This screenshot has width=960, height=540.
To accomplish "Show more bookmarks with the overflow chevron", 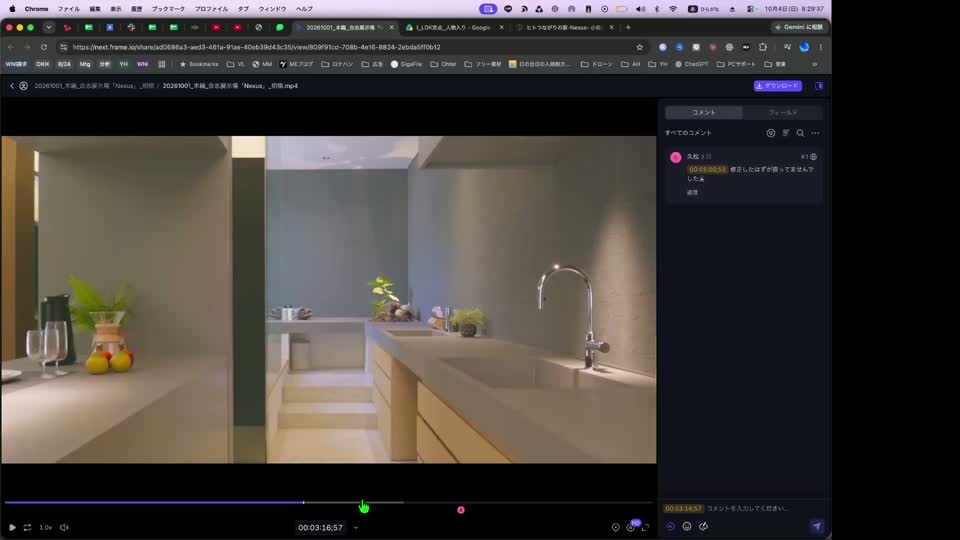I will point(814,64).
